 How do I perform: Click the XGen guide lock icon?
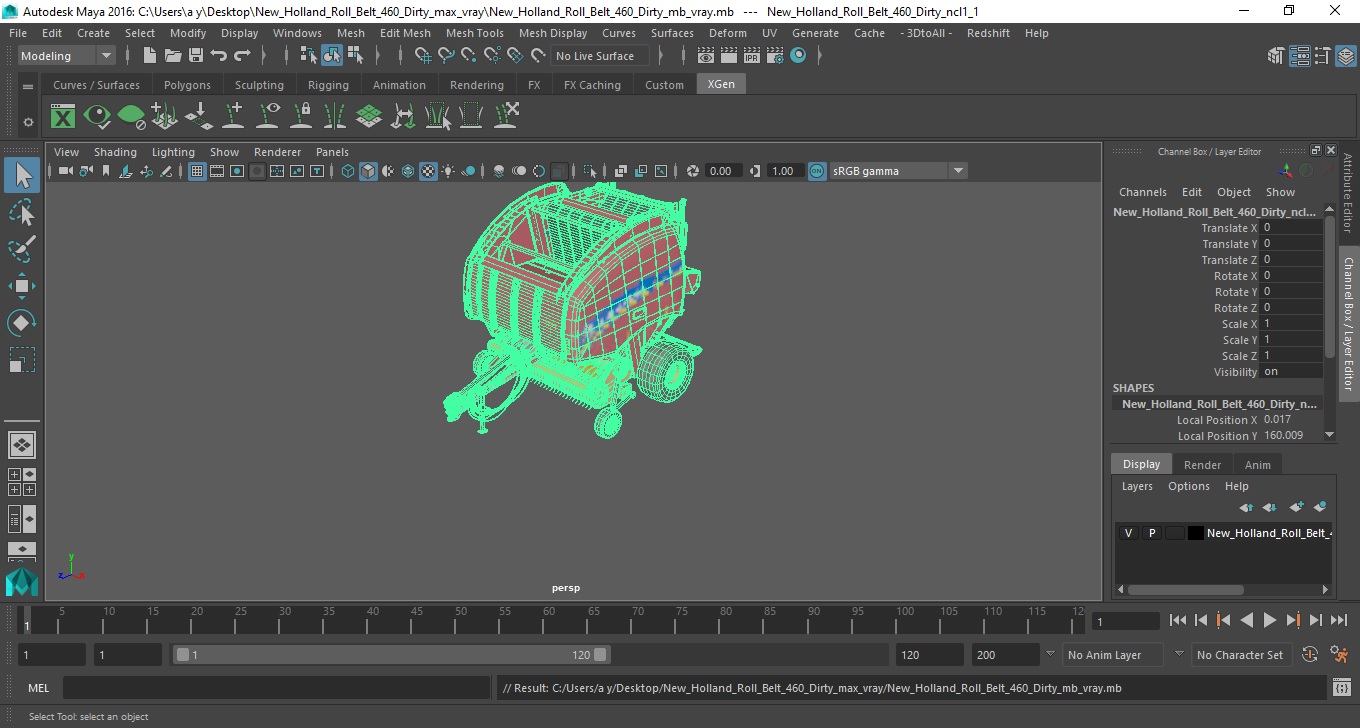[301, 117]
